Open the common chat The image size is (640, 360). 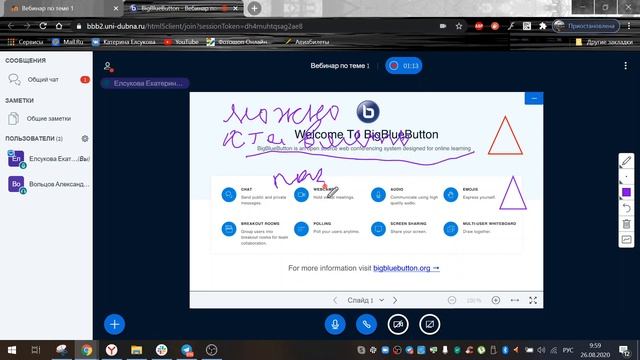[x=46, y=80]
